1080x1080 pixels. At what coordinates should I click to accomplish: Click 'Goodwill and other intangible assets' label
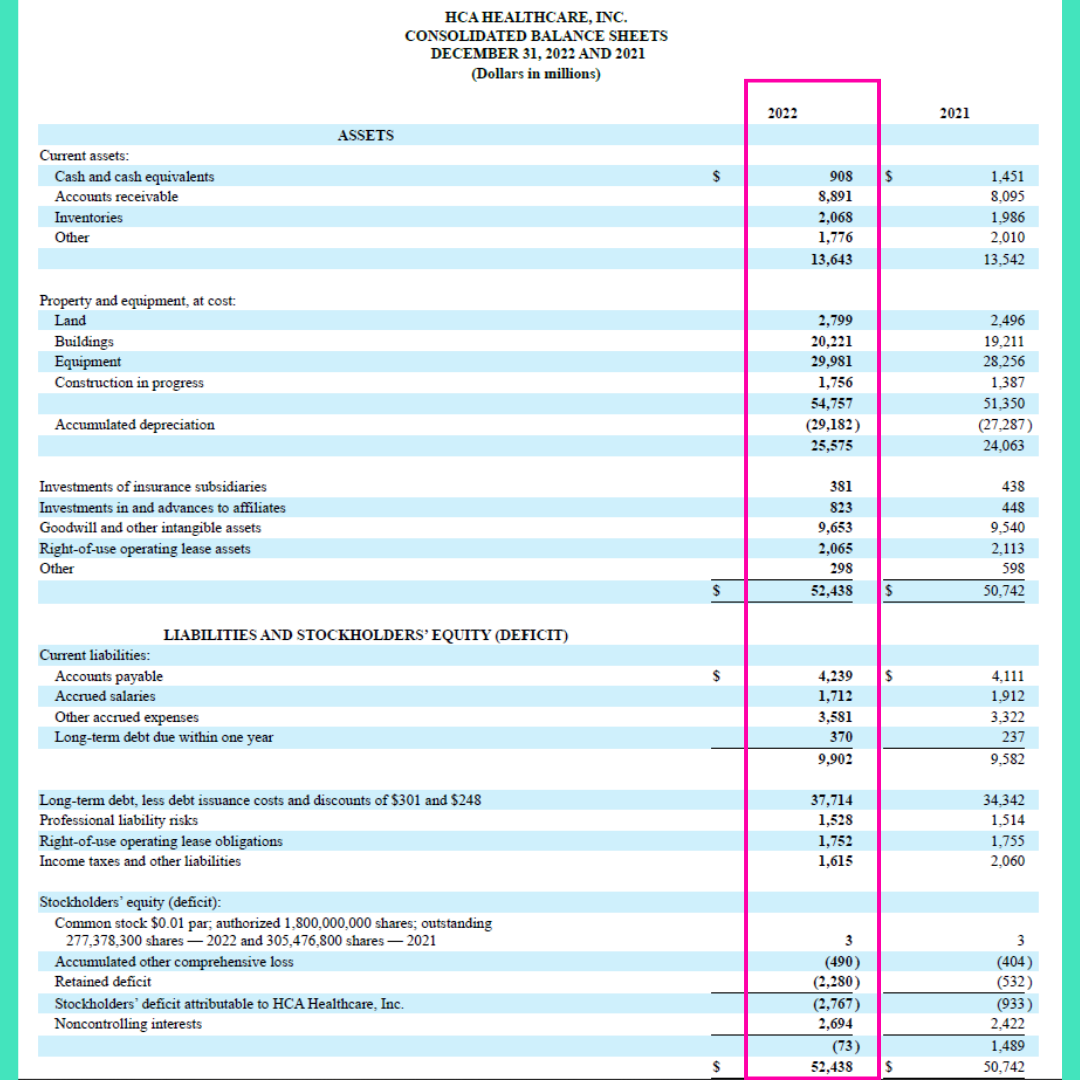pos(150,528)
